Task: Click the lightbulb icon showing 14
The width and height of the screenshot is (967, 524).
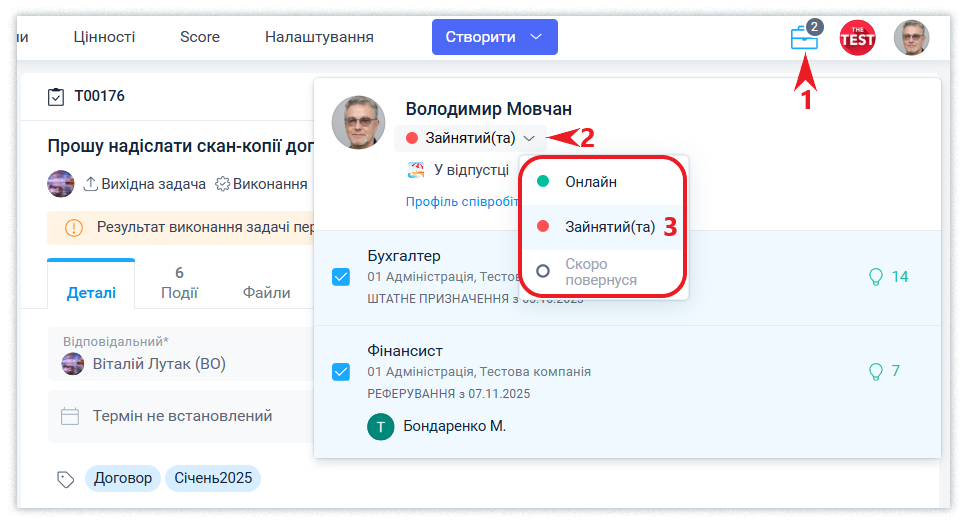Action: (876, 277)
